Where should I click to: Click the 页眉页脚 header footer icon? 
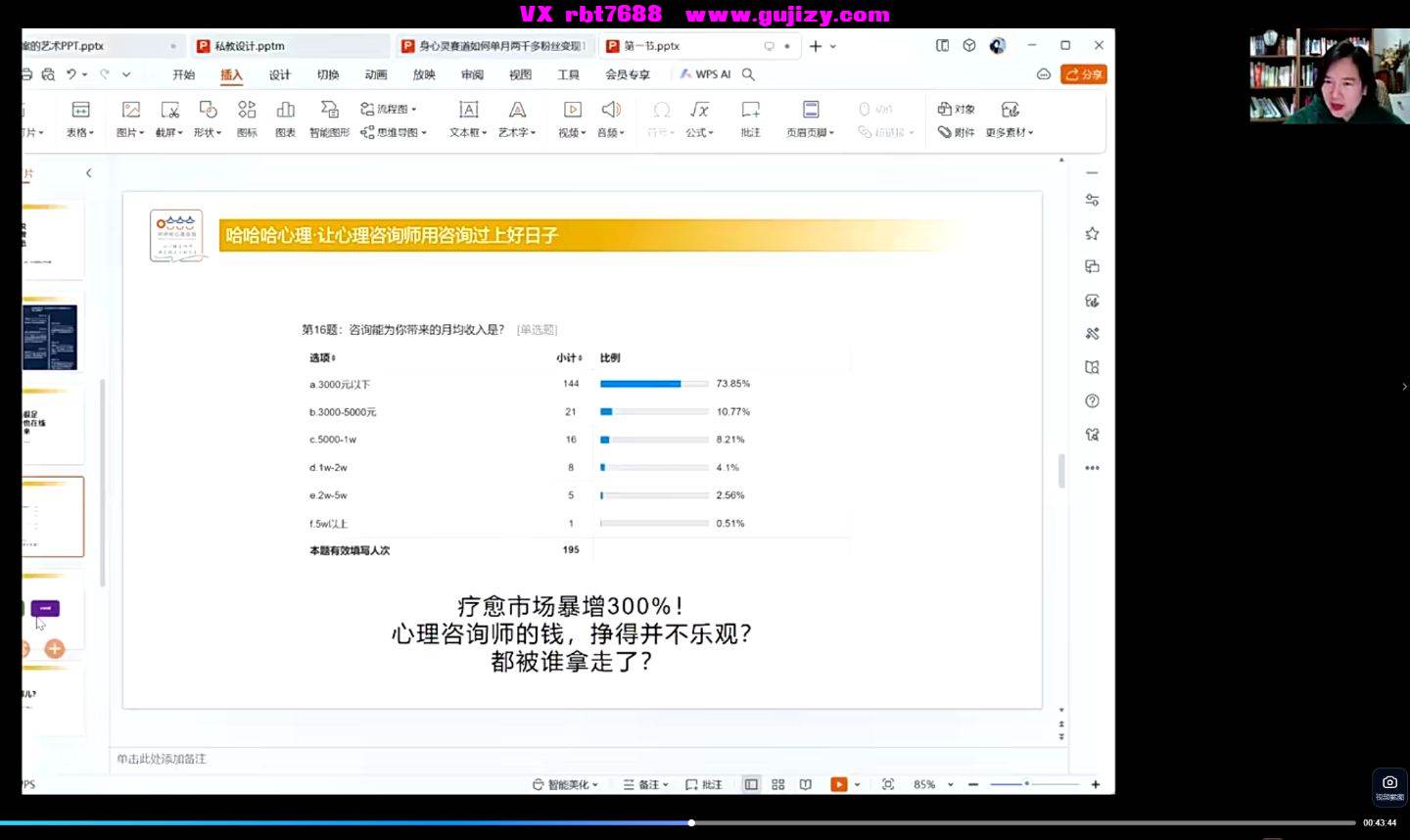coord(810,110)
